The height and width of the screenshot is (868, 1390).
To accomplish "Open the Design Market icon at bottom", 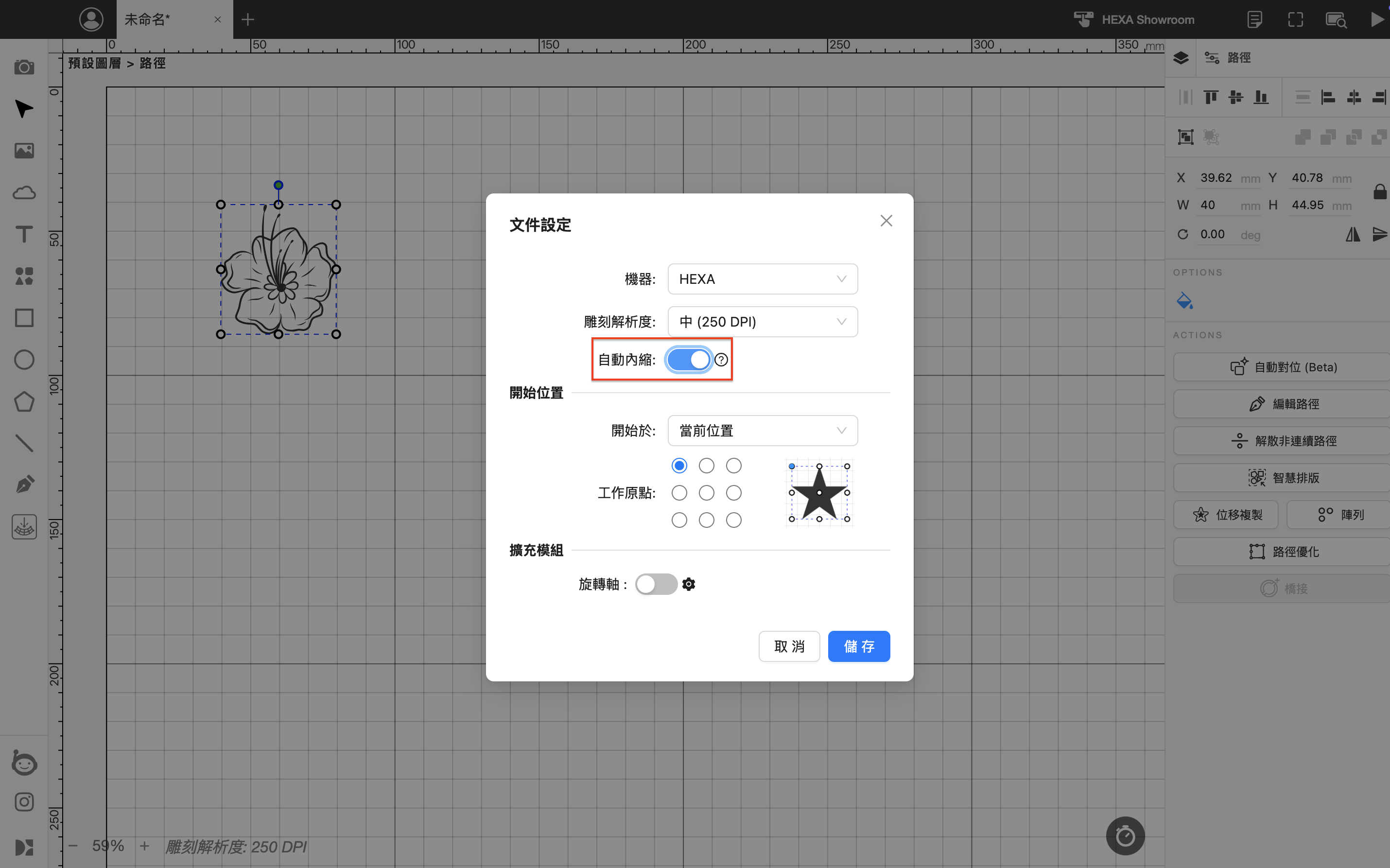I will (x=24, y=847).
